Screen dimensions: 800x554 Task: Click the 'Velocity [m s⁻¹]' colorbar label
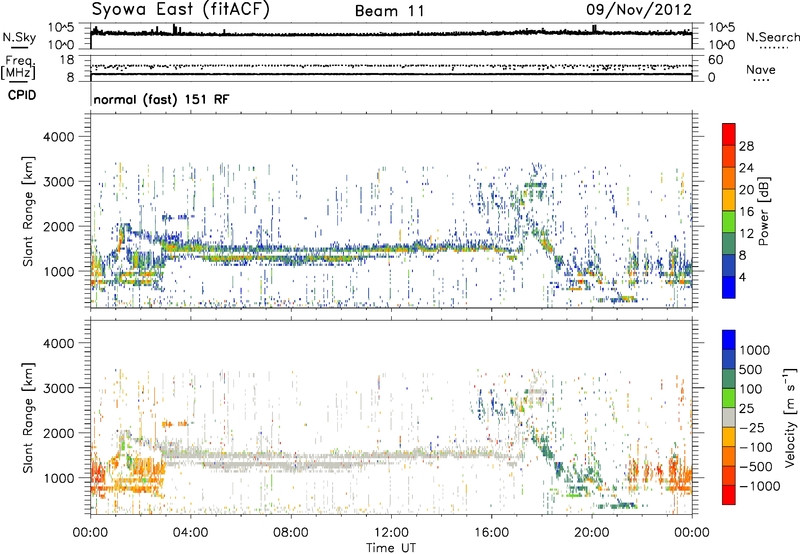[x=790, y=417]
